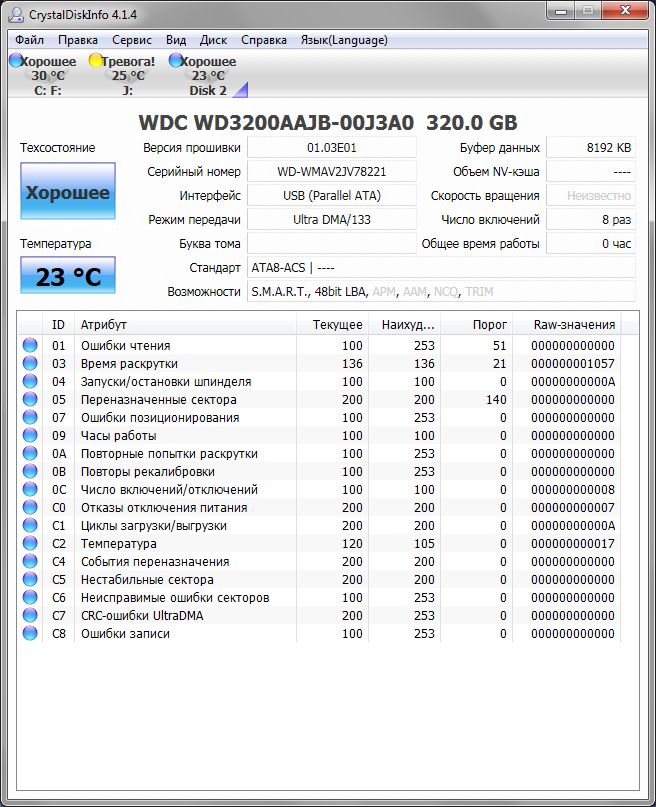Switch to the Disk 2 label
This screenshot has height=807, width=656.
tap(208, 91)
